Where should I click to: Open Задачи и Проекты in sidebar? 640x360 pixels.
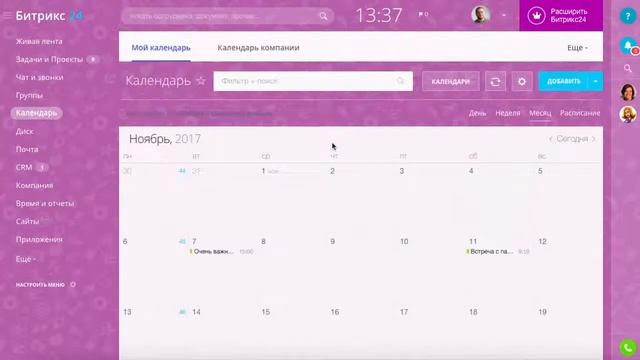coord(49,59)
